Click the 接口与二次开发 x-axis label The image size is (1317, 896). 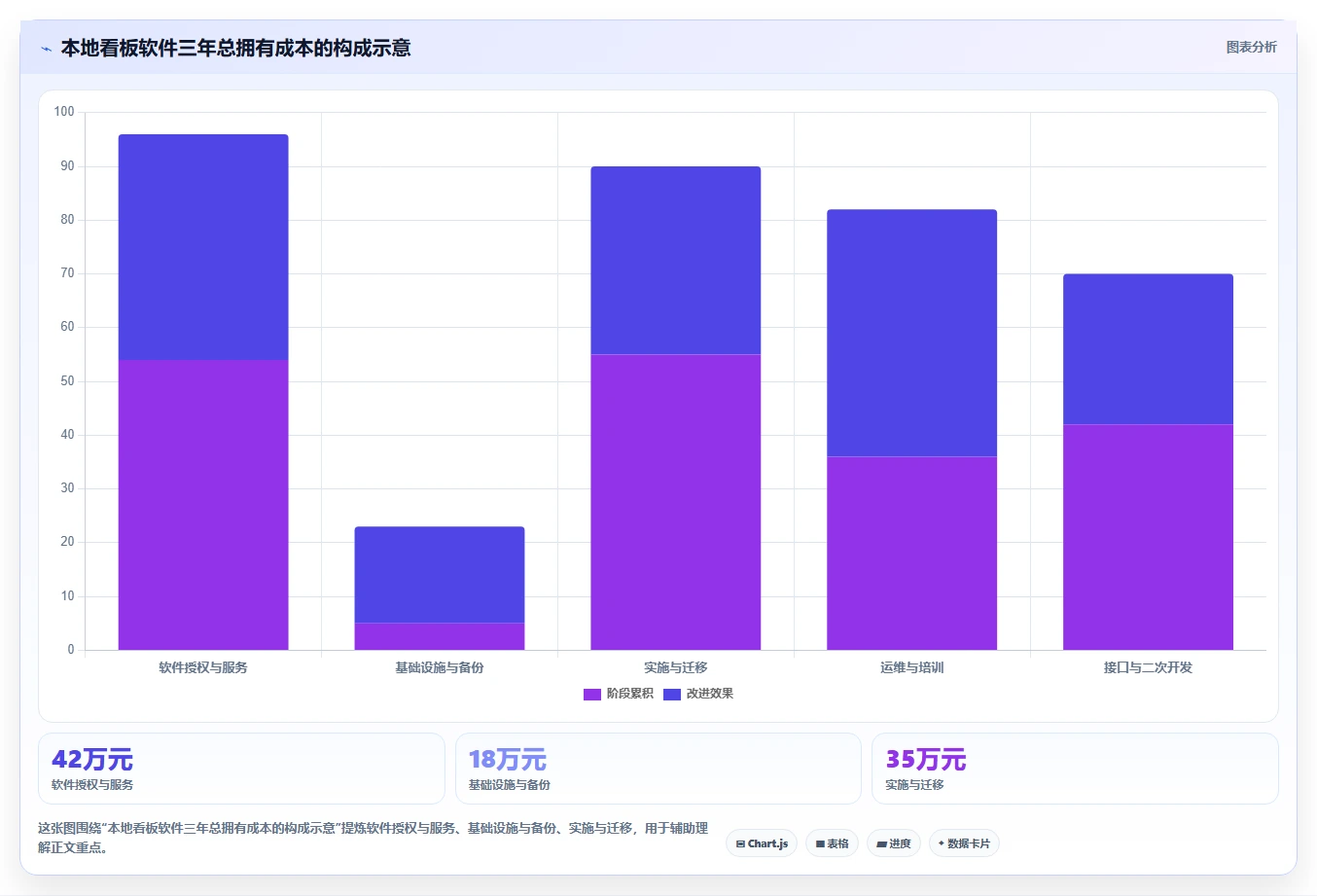(1149, 667)
